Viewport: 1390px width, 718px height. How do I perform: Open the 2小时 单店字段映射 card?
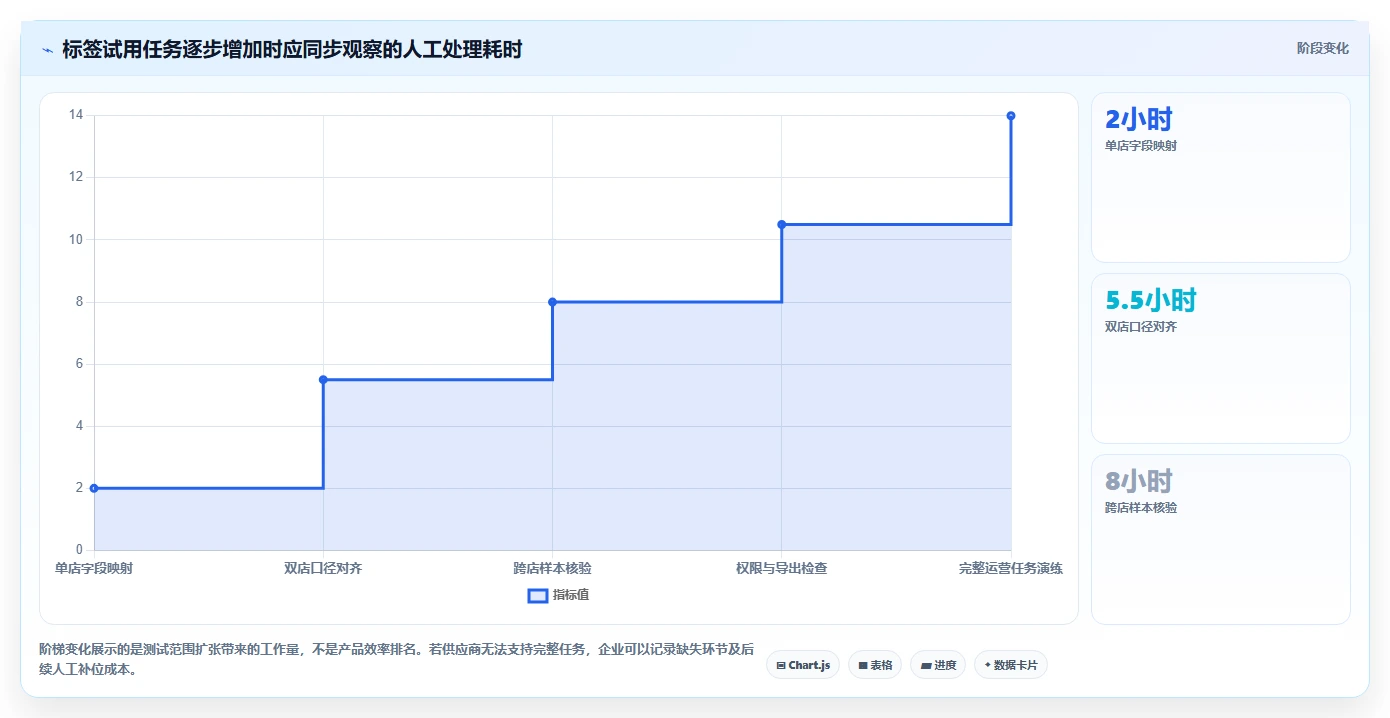1221,178
